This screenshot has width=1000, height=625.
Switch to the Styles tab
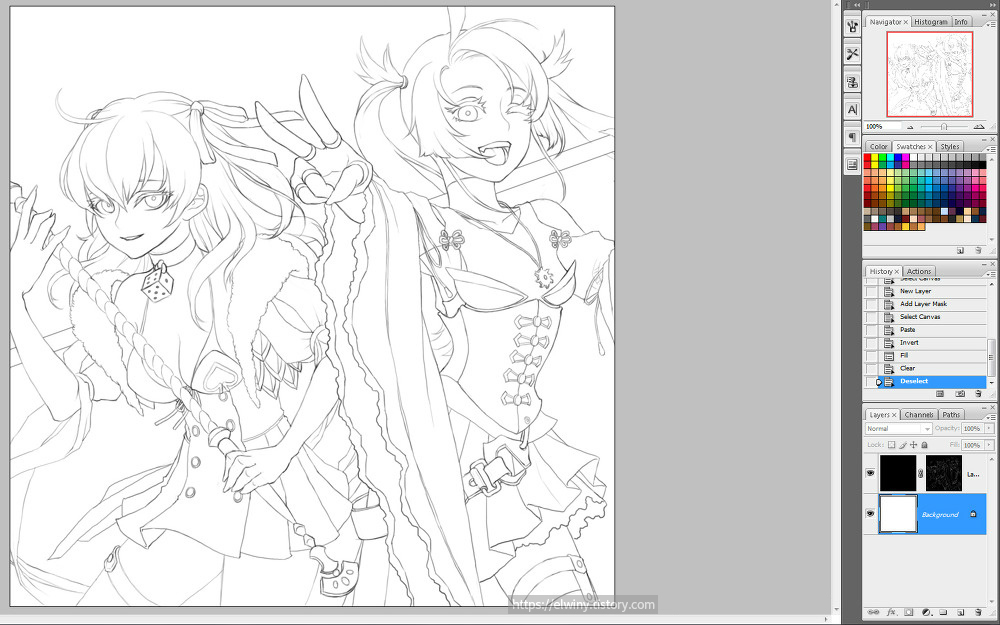click(949, 147)
